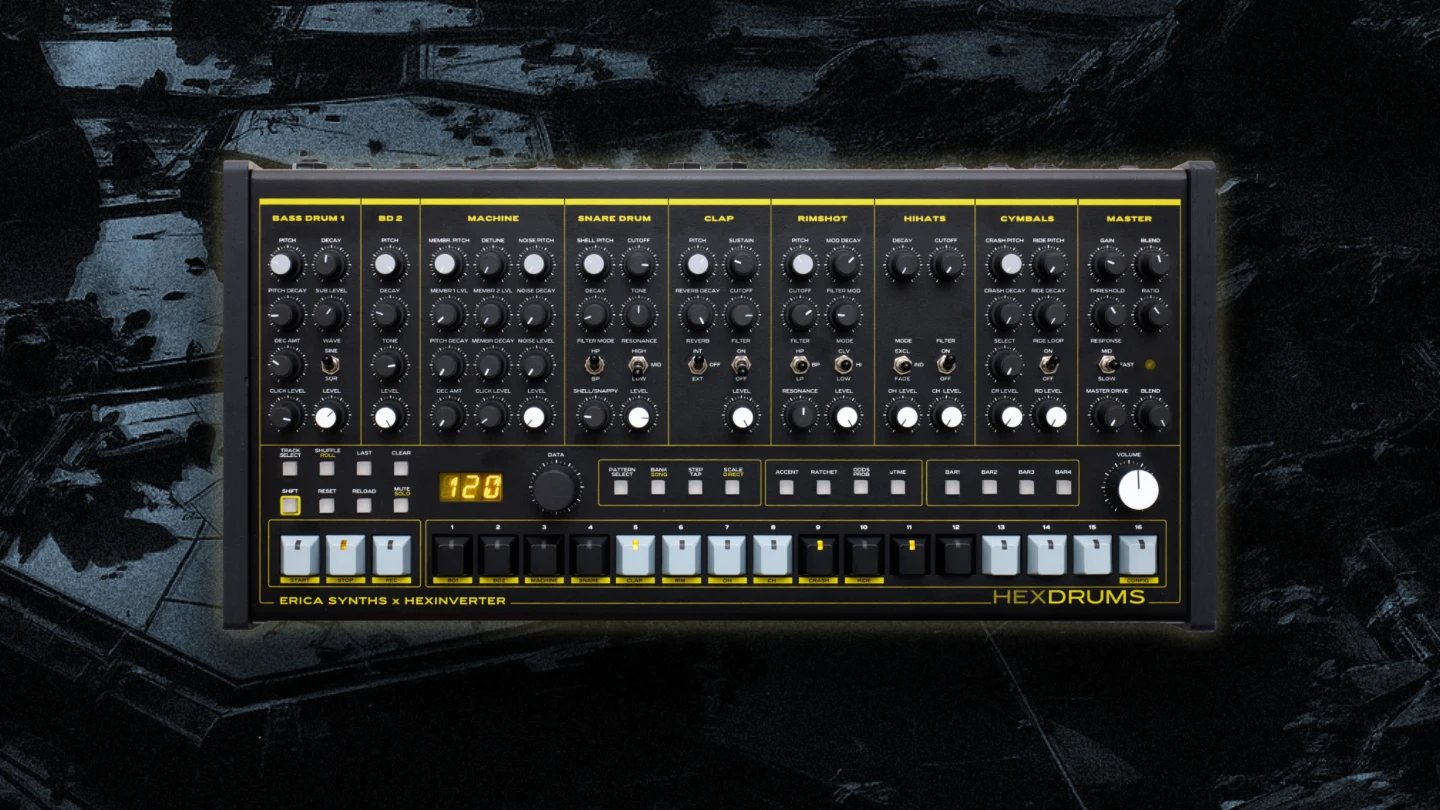The height and width of the screenshot is (810, 1440).
Task: Flip Rimshot Filter HP/BP/LP switch
Action: (x=800, y=365)
